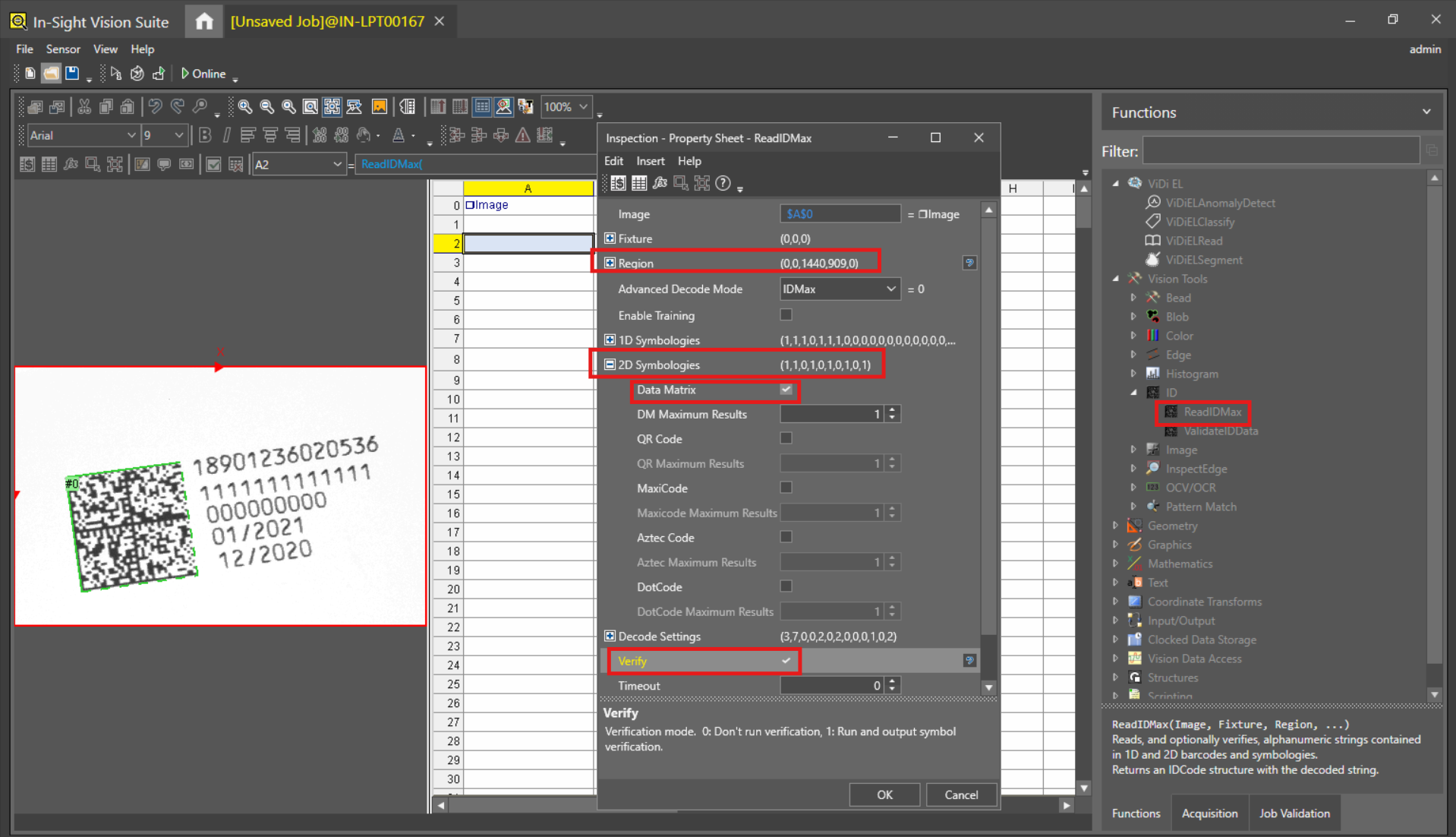Open the File menu
Viewport: 1456px width, 837px height.
click(x=24, y=49)
